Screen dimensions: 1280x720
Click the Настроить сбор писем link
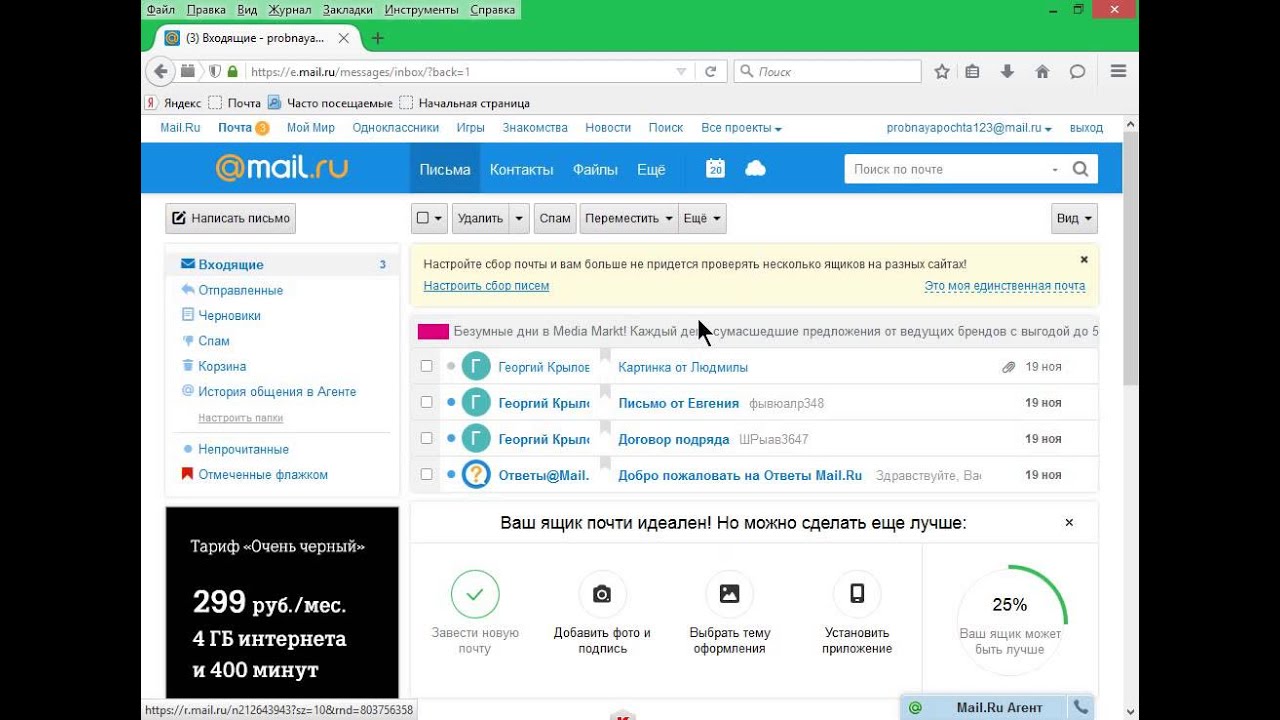(x=486, y=286)
